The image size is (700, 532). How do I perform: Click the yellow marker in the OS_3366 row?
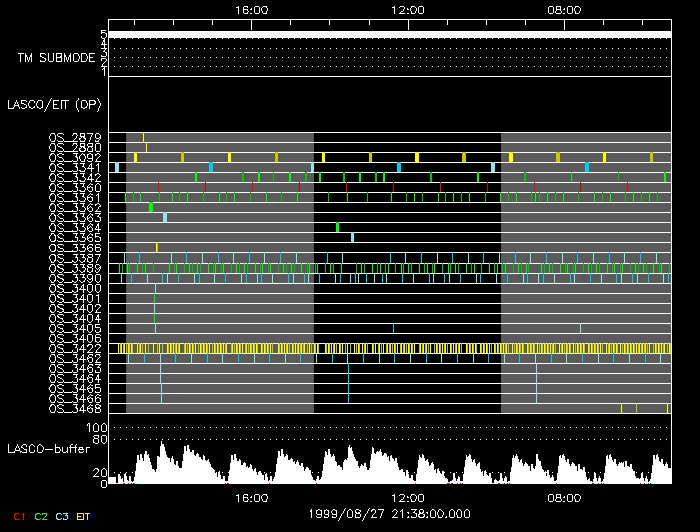(156, 247)
